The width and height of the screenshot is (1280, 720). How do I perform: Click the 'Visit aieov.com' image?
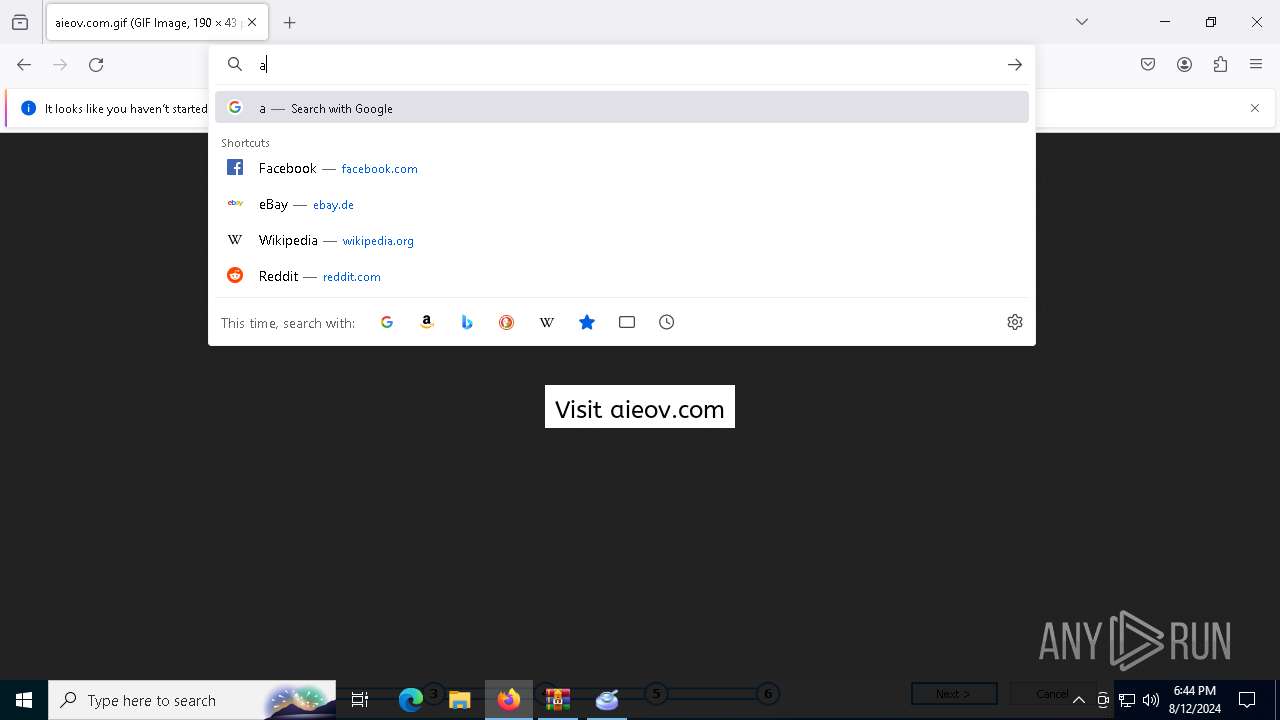(640, 407)
